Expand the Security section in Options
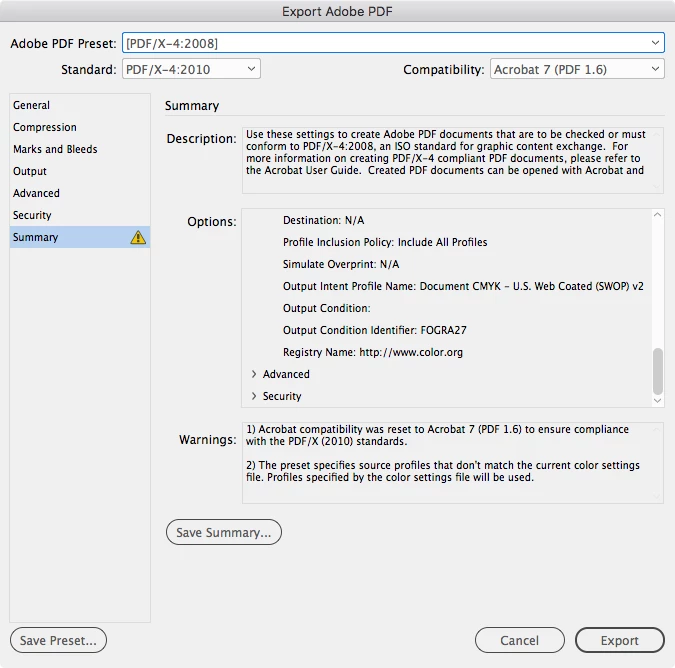This screenshot has height=668, width=675. click(x=254, y=396)
